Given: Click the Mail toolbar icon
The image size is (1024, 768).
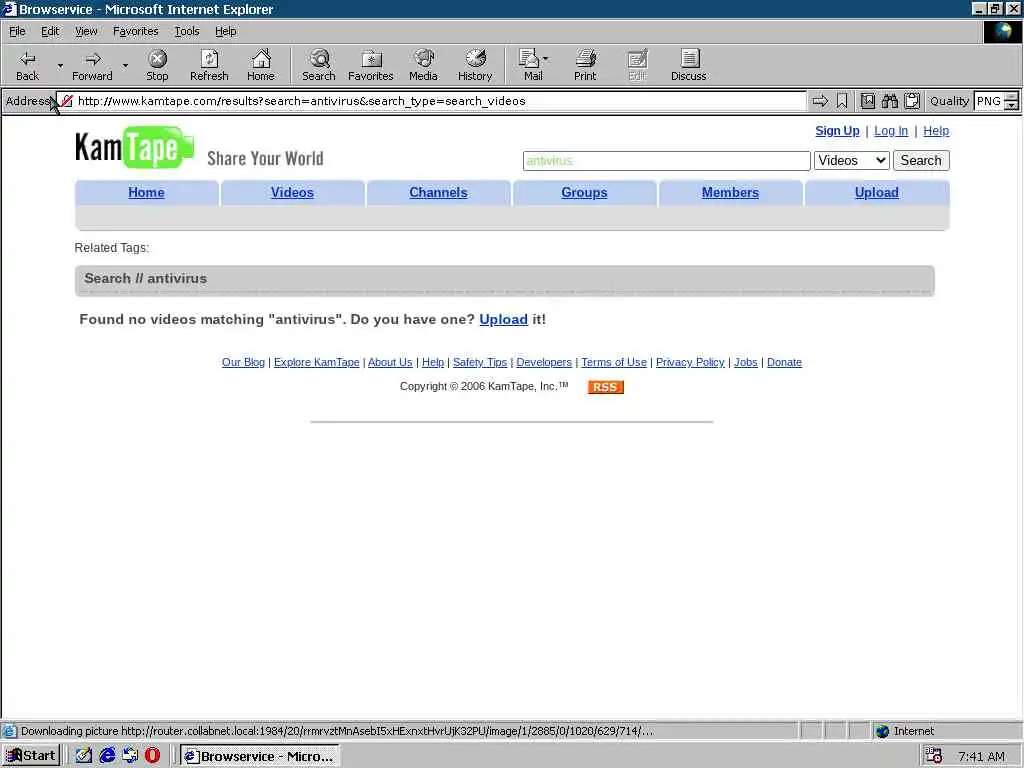Looking at the screenshot, I should [529, 65].
